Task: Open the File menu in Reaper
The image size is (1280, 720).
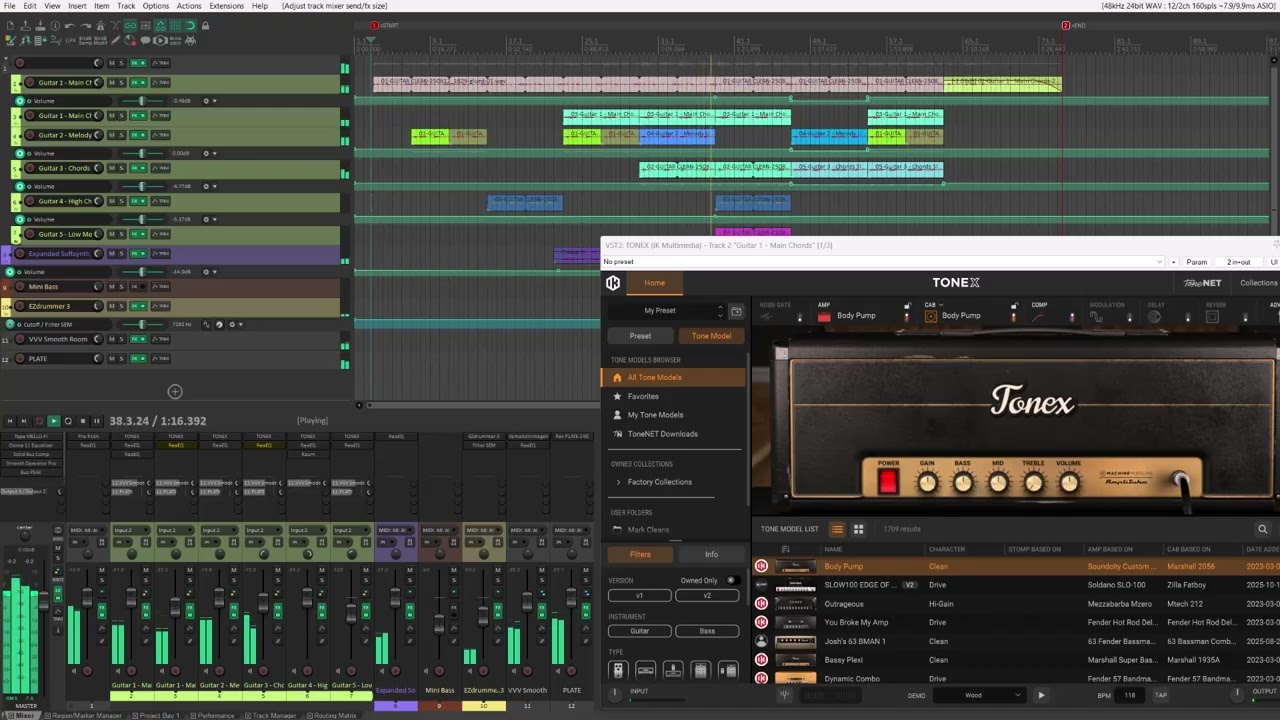Action: [9, 6]
